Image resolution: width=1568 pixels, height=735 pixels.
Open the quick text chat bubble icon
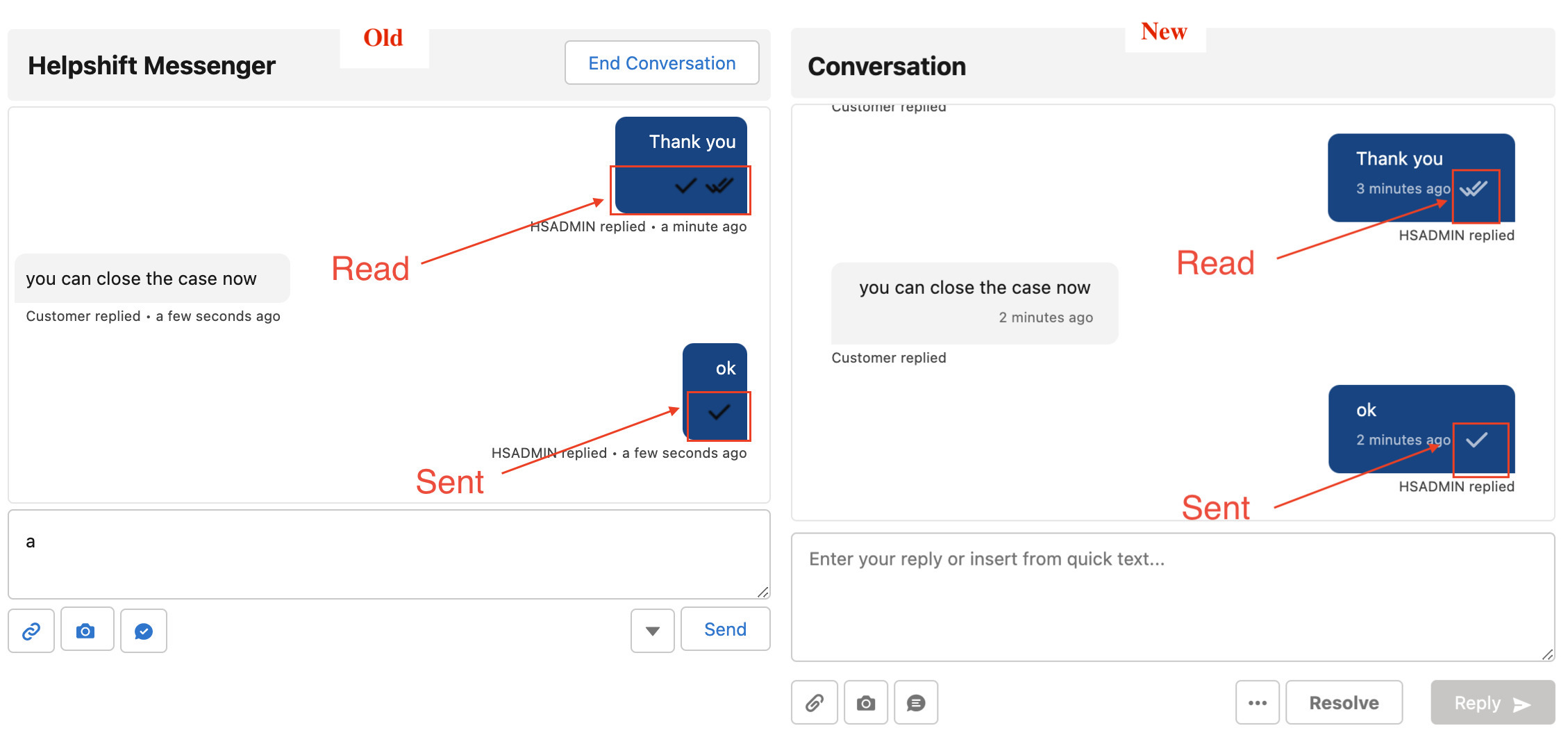point(916,703)
